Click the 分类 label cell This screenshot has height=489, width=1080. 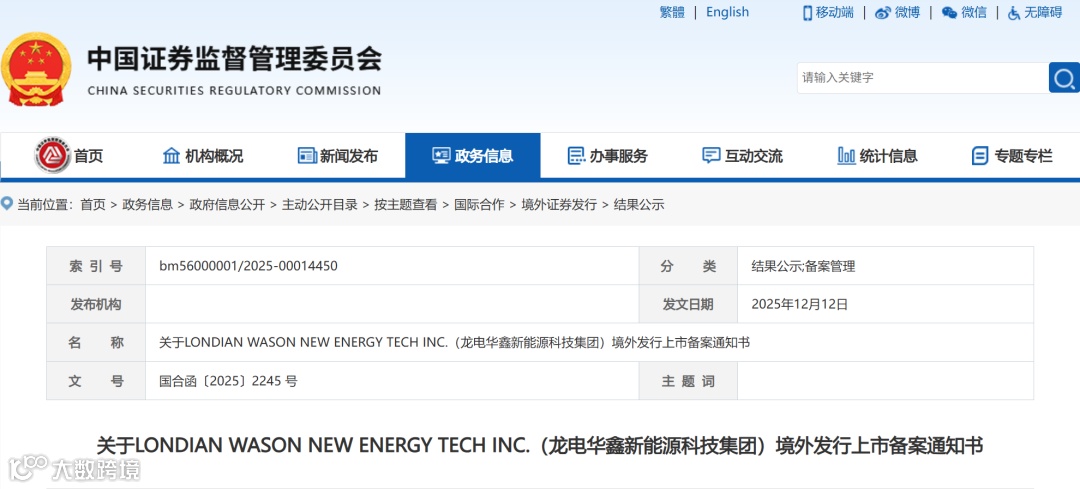[688, 266]
